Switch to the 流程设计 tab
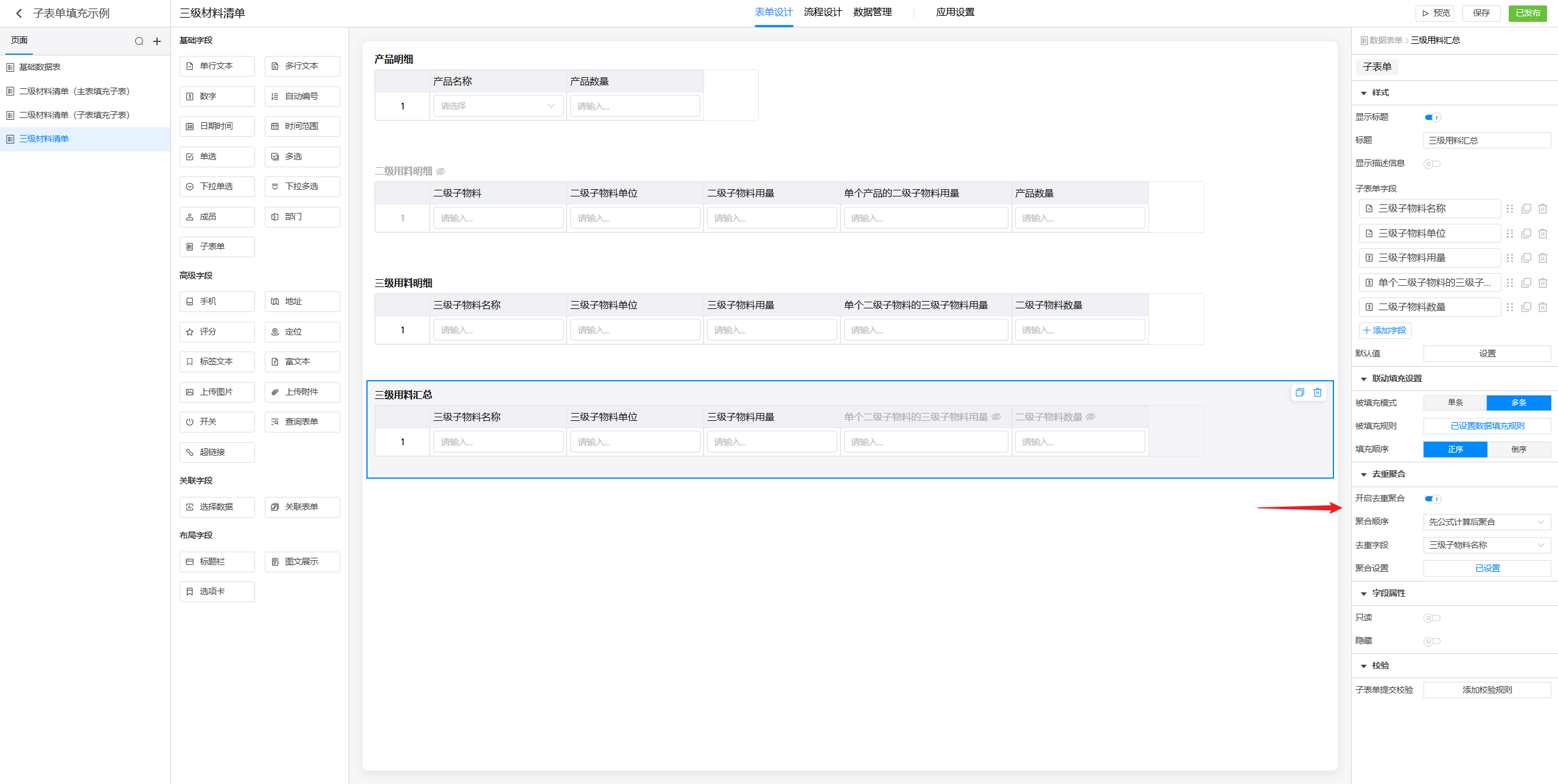 [x=822, y=12]
